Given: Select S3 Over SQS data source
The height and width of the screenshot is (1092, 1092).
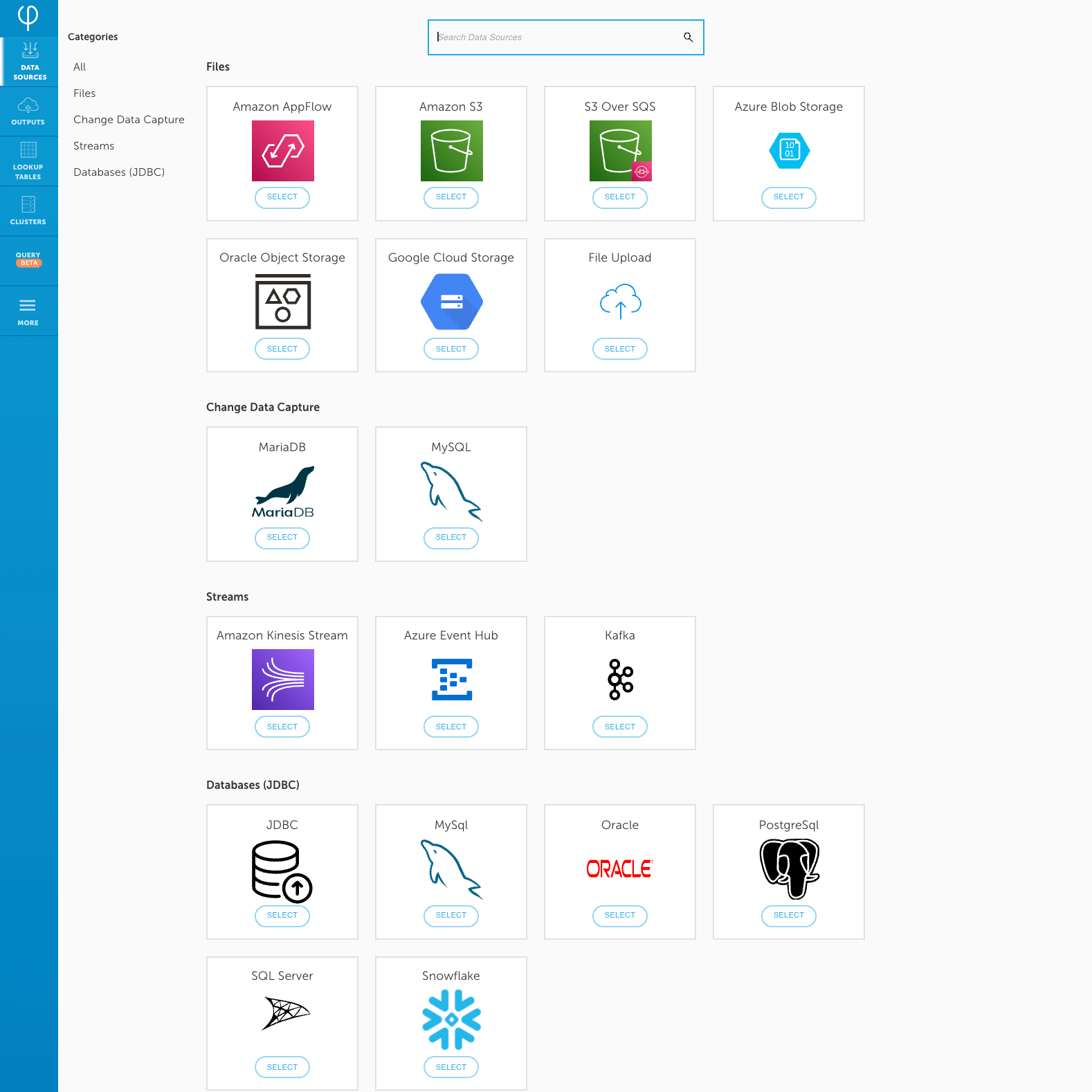Looking at the screenshot, I should click(x=620, y=197).
